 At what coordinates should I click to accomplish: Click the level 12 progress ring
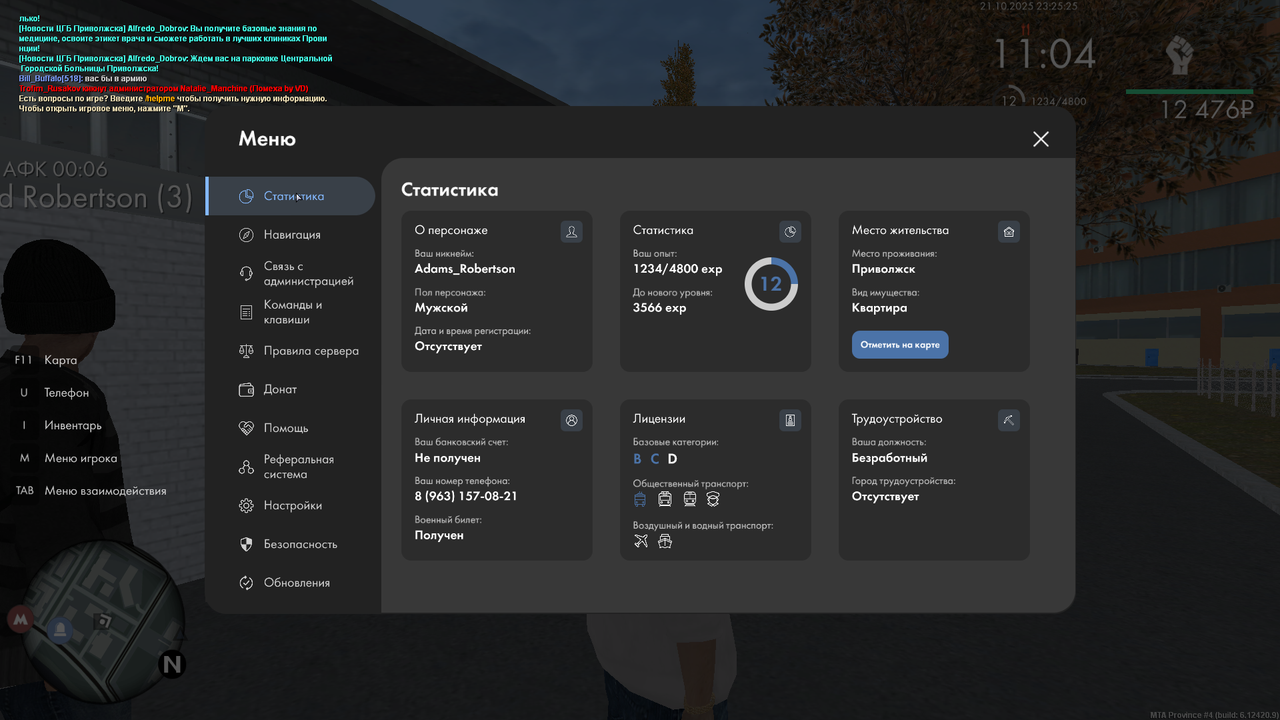771,284
